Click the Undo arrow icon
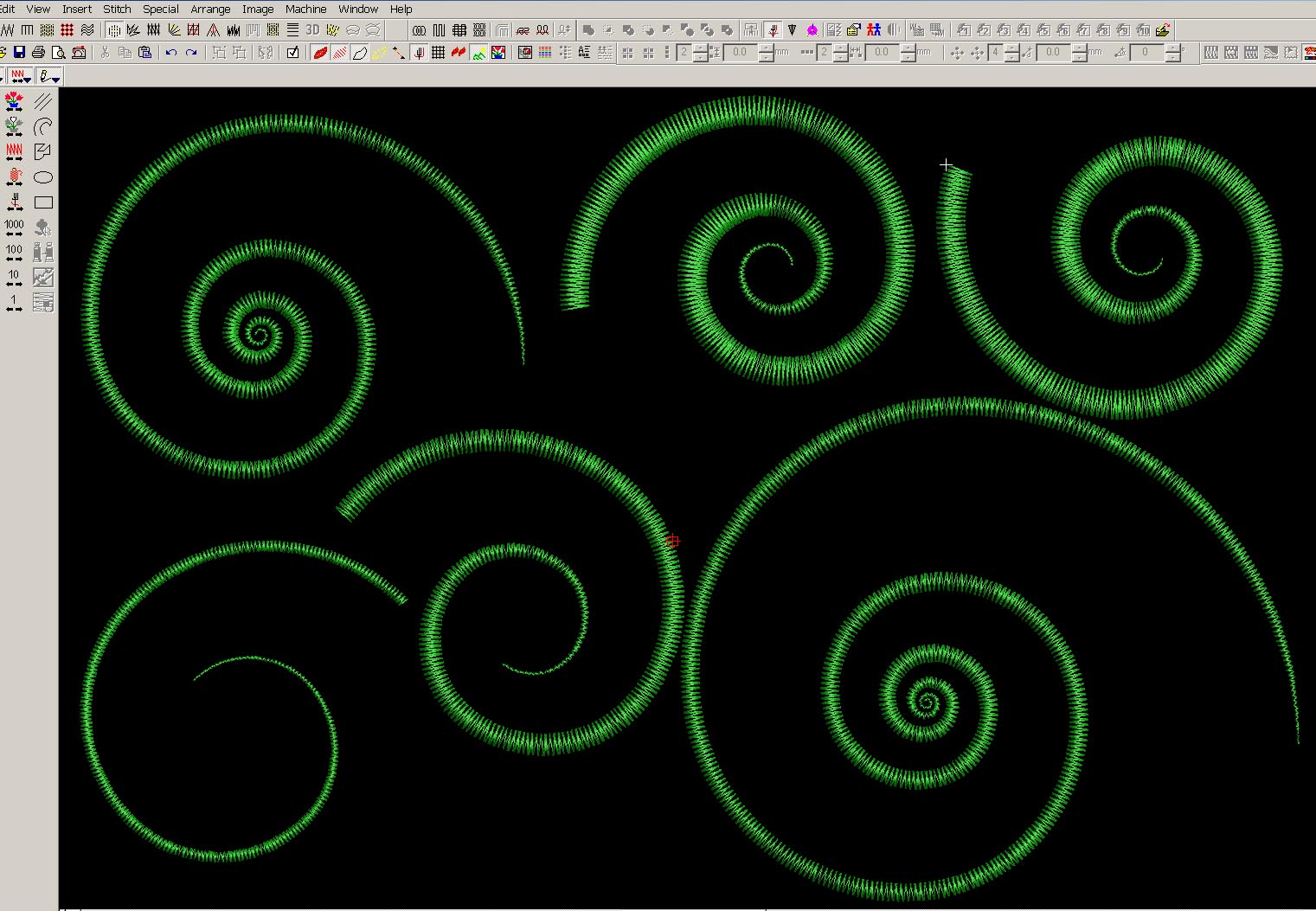Screen dimensions: 1316x911 171,53
